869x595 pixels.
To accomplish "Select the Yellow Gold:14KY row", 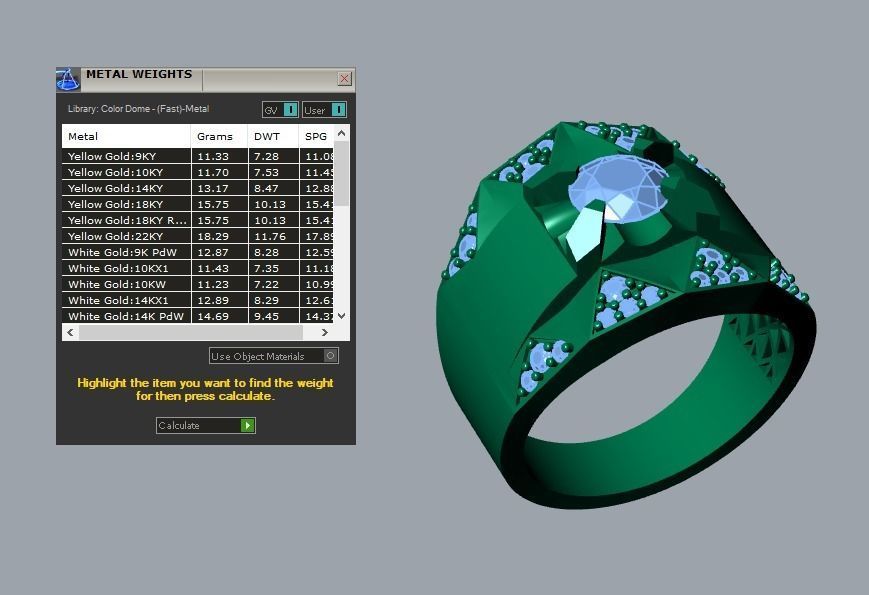I will (x=198, y=188).
